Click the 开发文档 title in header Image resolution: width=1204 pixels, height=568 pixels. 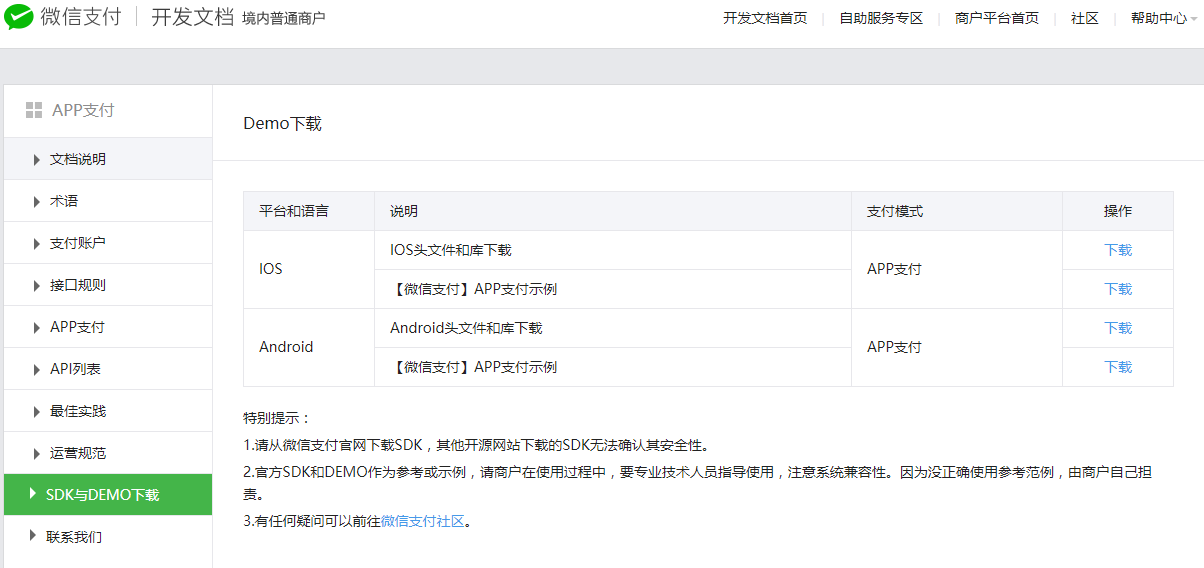193,17
